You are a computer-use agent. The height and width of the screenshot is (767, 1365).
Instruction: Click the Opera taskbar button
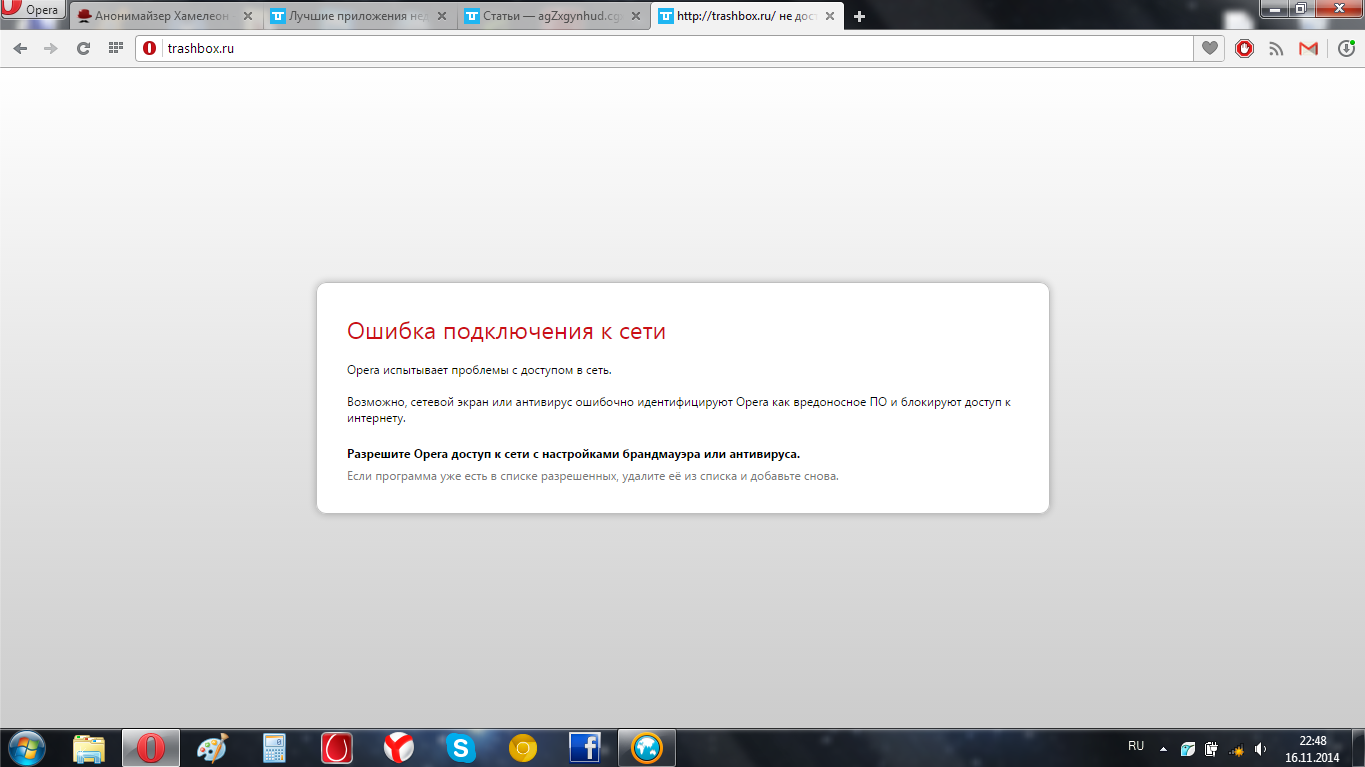(151, 747)
